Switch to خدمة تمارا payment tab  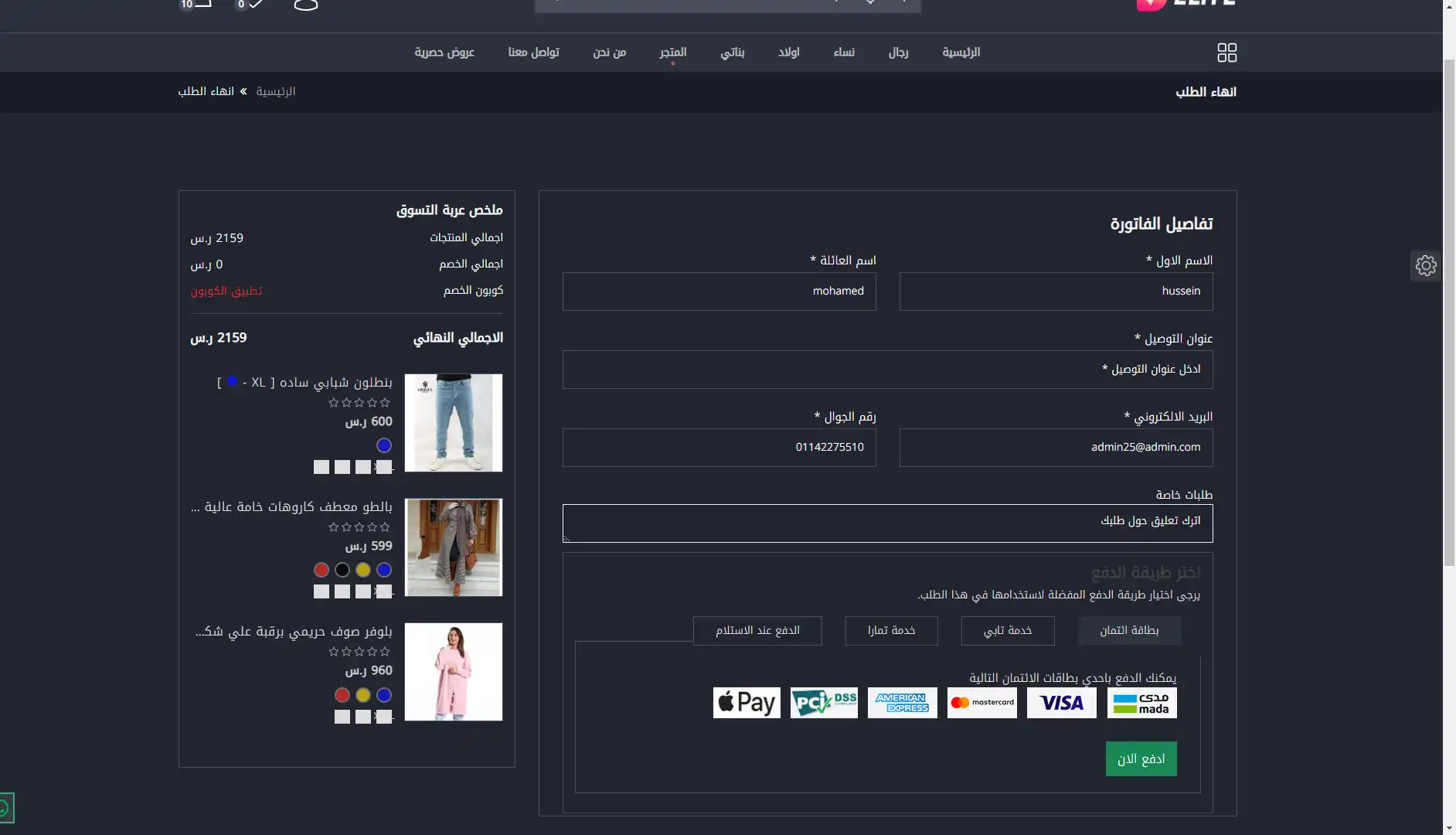(x=891, y=631)
